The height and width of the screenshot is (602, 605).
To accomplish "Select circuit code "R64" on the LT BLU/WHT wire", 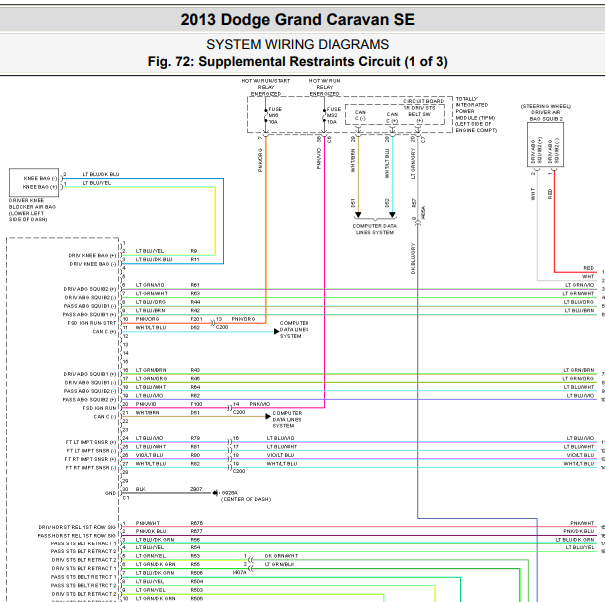I will tap(195, 387).
